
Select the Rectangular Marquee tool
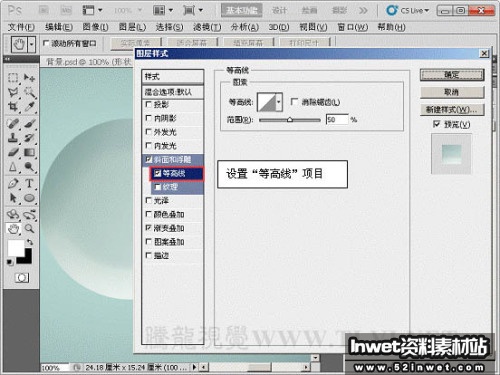coord(13,78)
